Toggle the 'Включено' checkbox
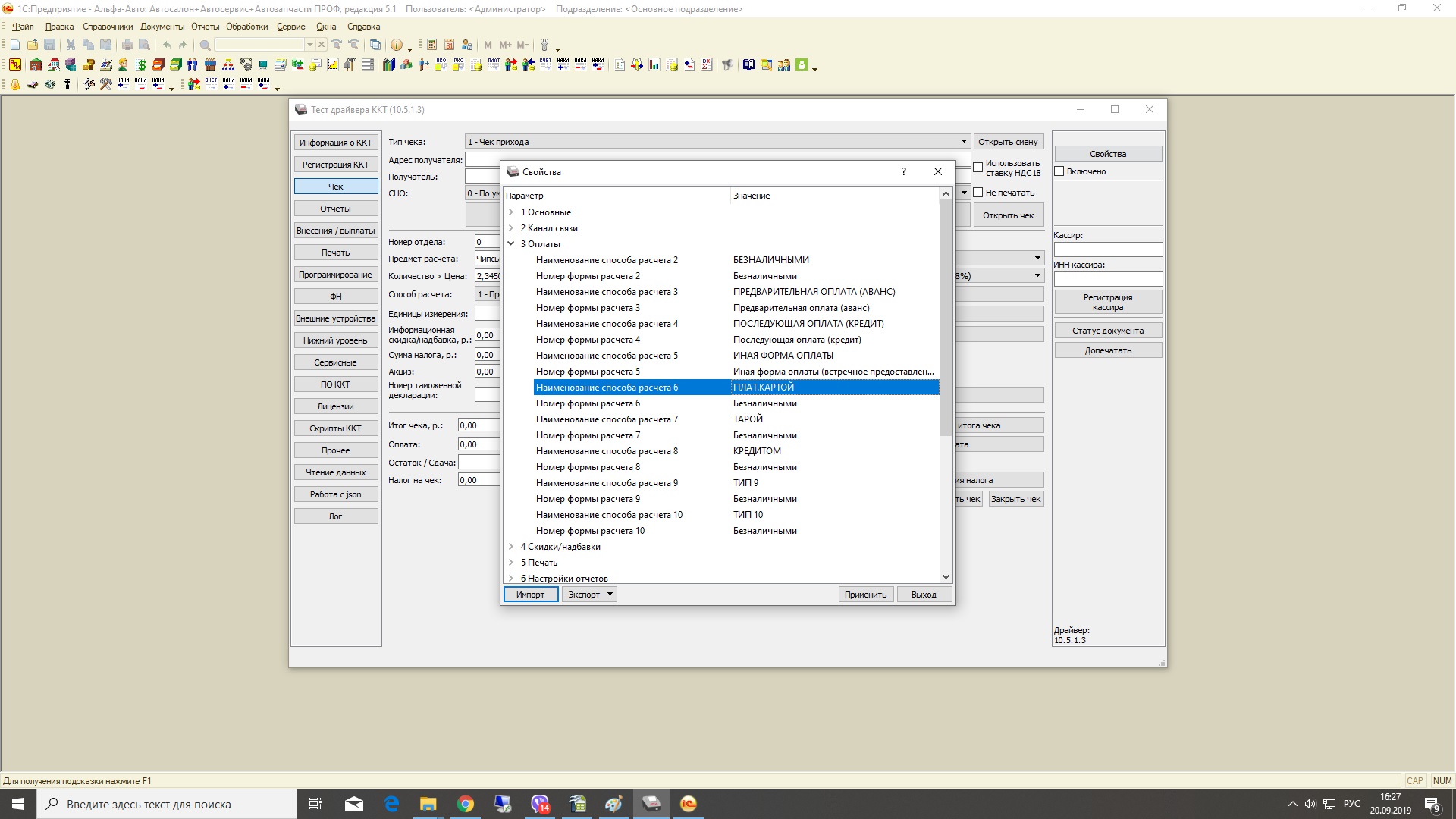The height and width of the screenshot is (819, 1456). coord(1059,171)
